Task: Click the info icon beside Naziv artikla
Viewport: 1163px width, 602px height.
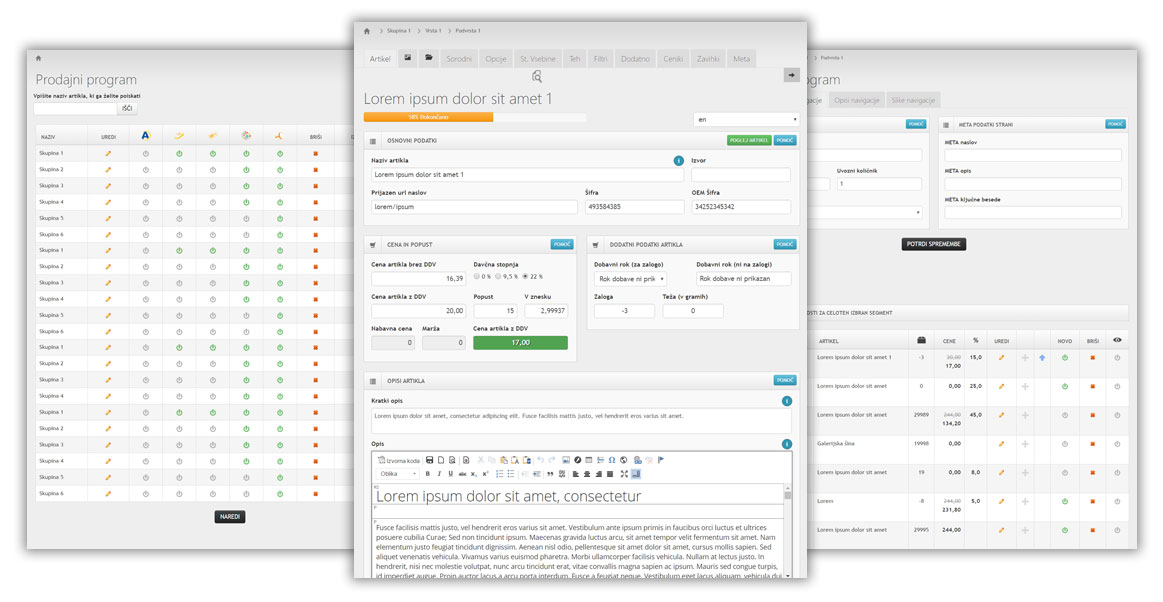Action: (x=678, y=161)
